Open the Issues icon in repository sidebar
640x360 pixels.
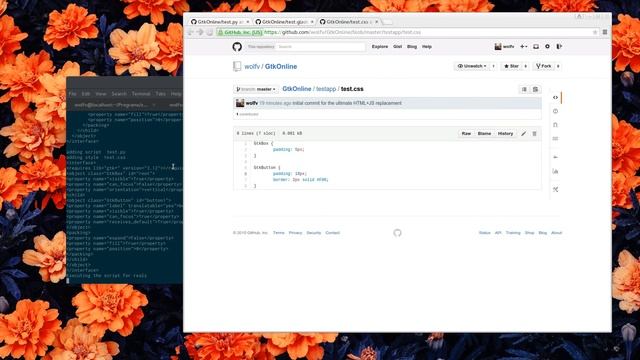pos(555,111)
